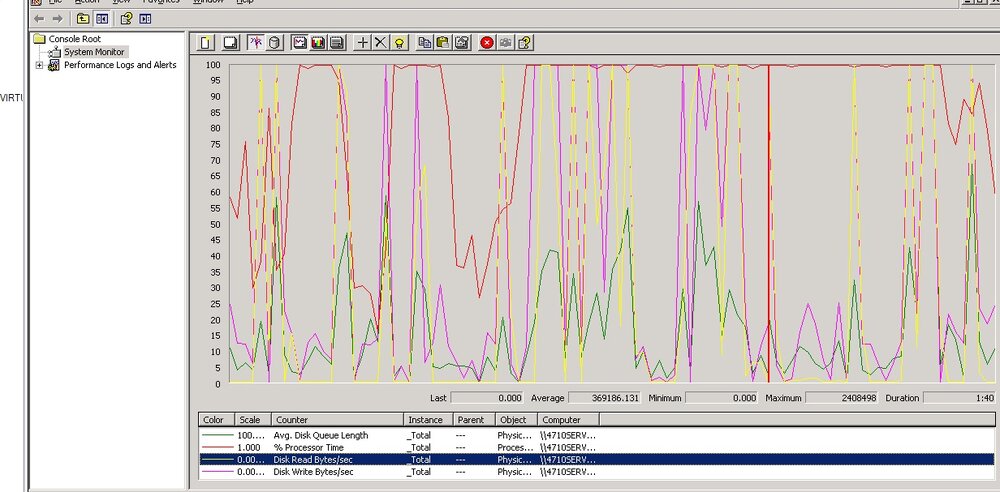Screen dimensions: 1000x492
Task: Click the Scale column header
Action: coord(253,420)
